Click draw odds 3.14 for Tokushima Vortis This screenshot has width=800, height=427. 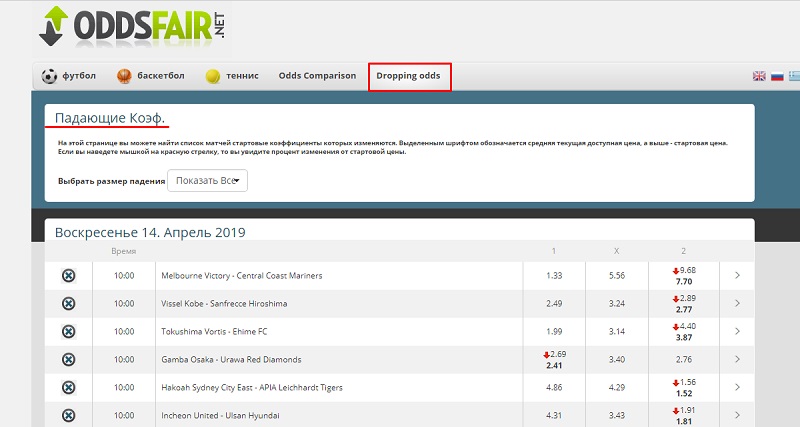point(617,332)
